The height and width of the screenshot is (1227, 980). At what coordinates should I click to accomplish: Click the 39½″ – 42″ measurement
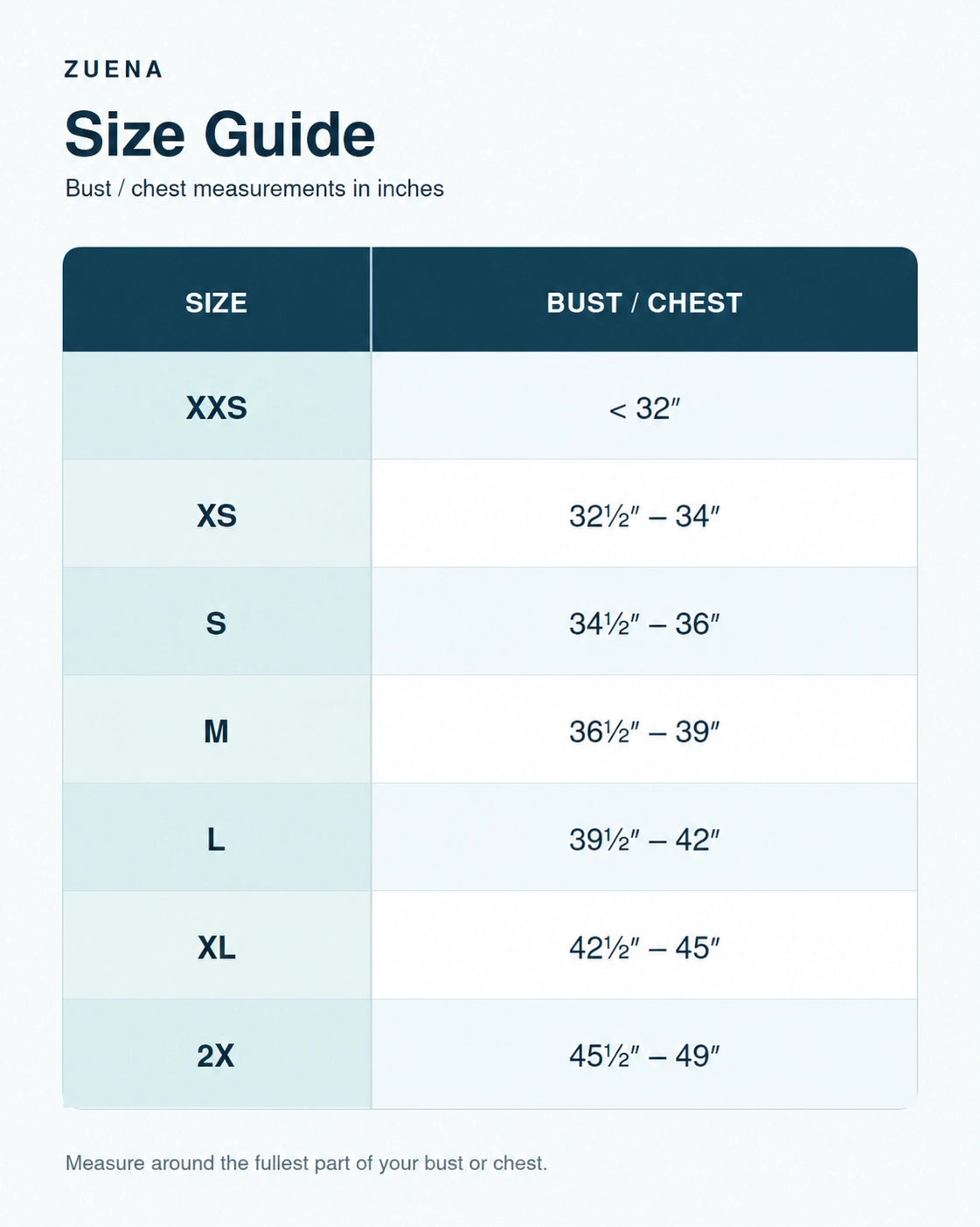pyautogui.click(x=645, y=840)
